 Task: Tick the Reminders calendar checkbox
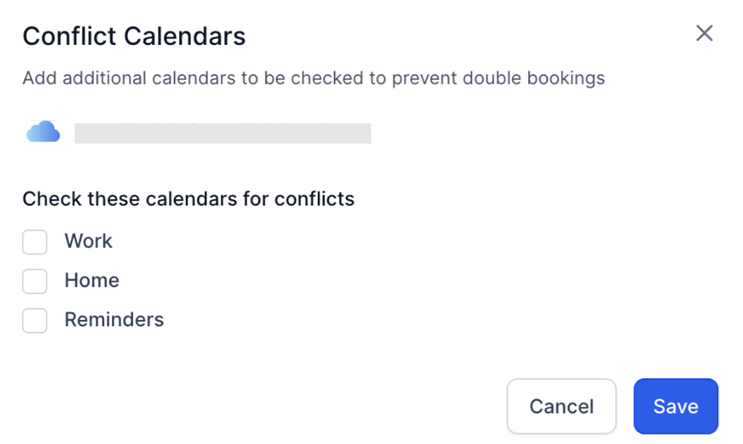35,320
